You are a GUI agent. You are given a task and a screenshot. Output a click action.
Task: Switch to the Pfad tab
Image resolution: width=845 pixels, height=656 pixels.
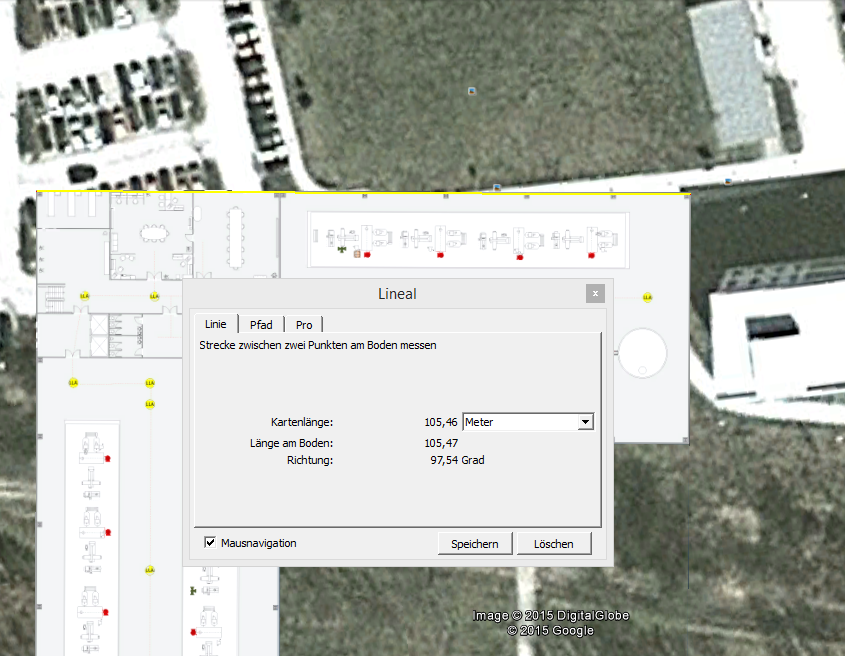point(260,325)
